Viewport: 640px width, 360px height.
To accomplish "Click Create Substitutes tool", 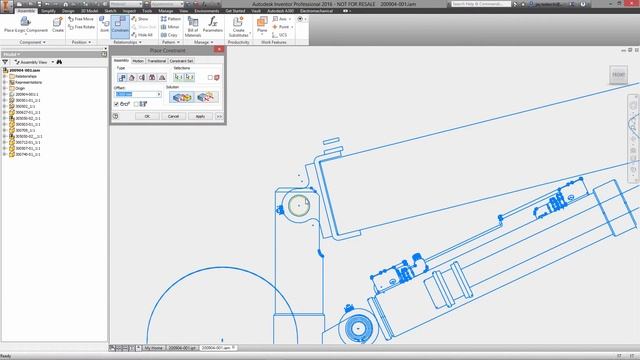I will point(238,26).
